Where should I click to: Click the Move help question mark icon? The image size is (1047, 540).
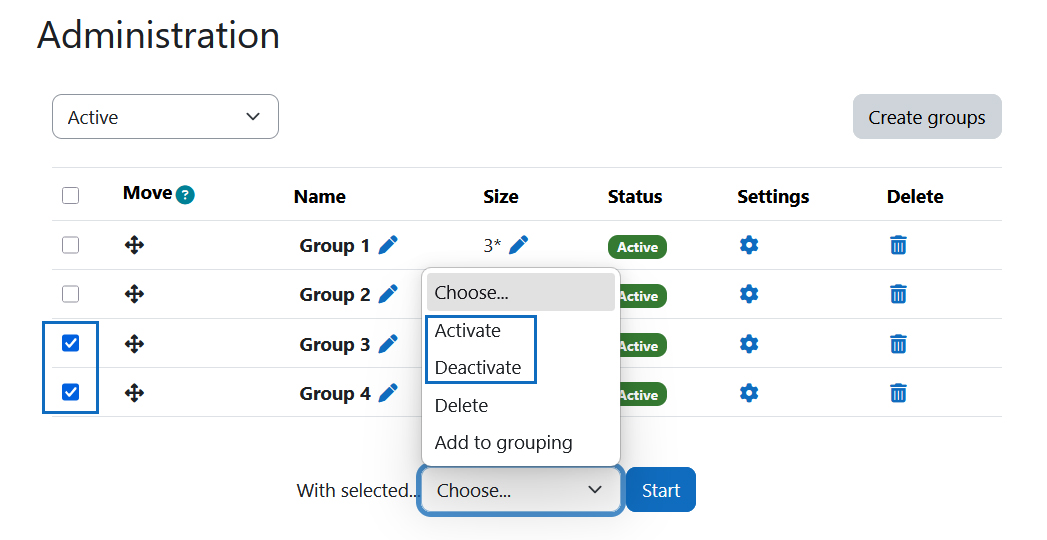click(185, 195)
